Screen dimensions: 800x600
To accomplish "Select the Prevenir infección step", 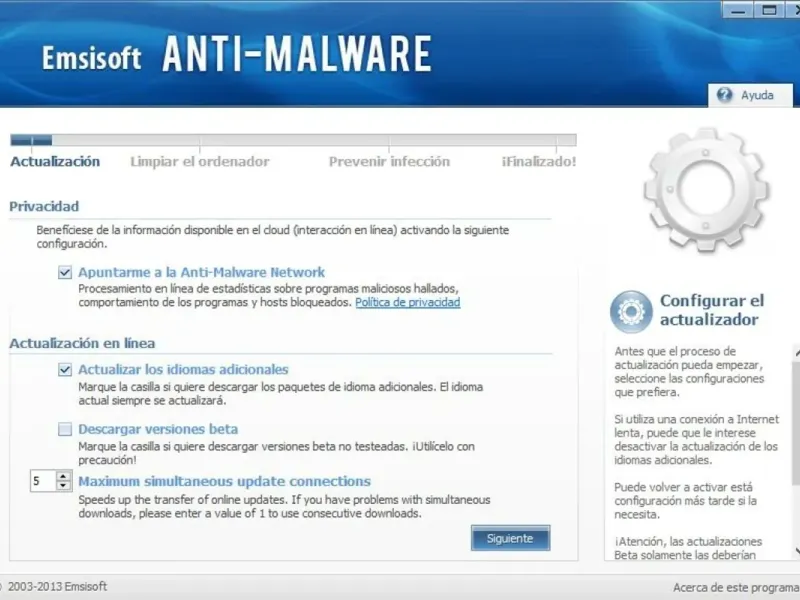I will [389, 162].
